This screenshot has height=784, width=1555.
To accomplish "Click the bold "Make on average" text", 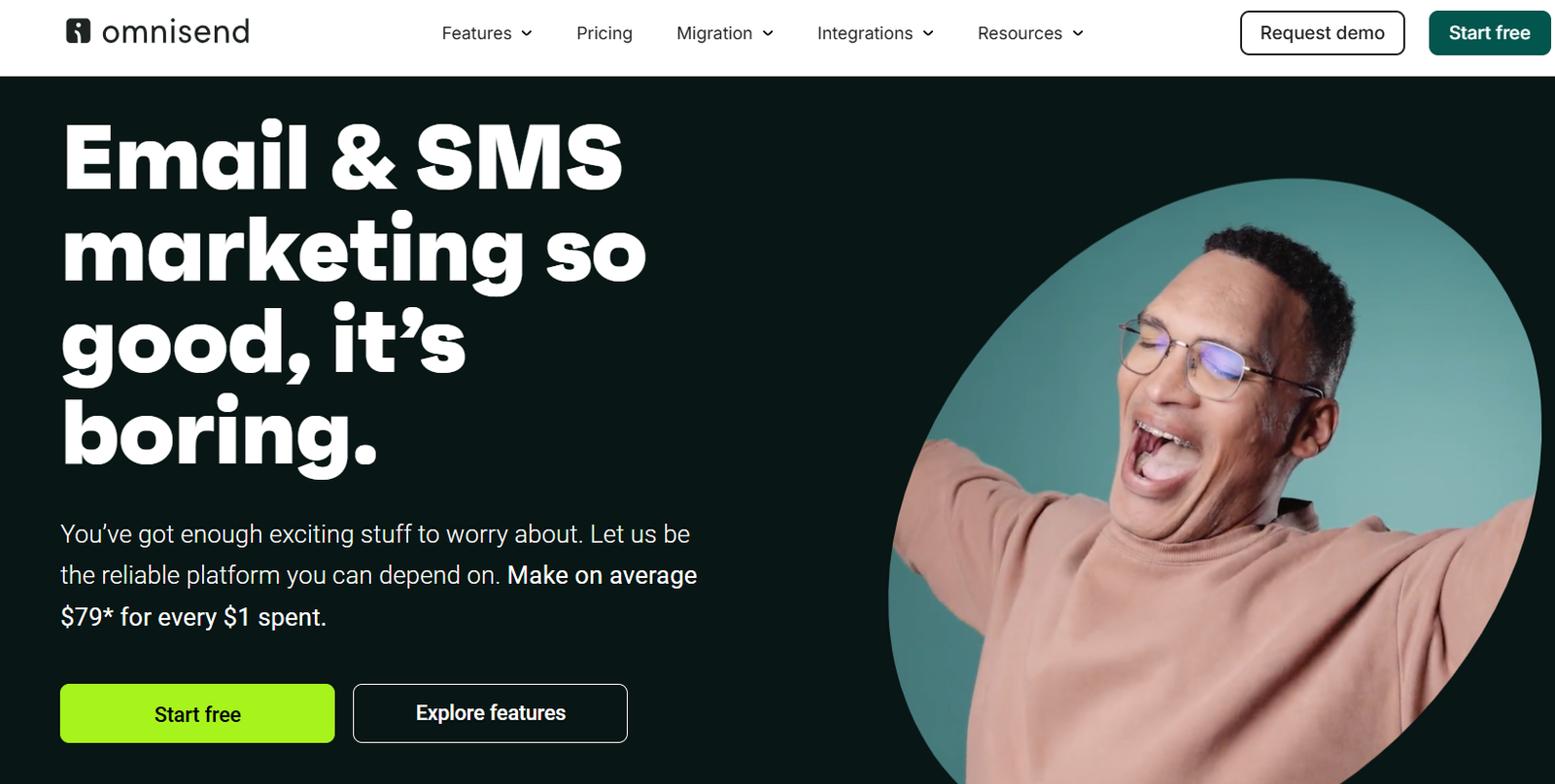I will [603, 575].
